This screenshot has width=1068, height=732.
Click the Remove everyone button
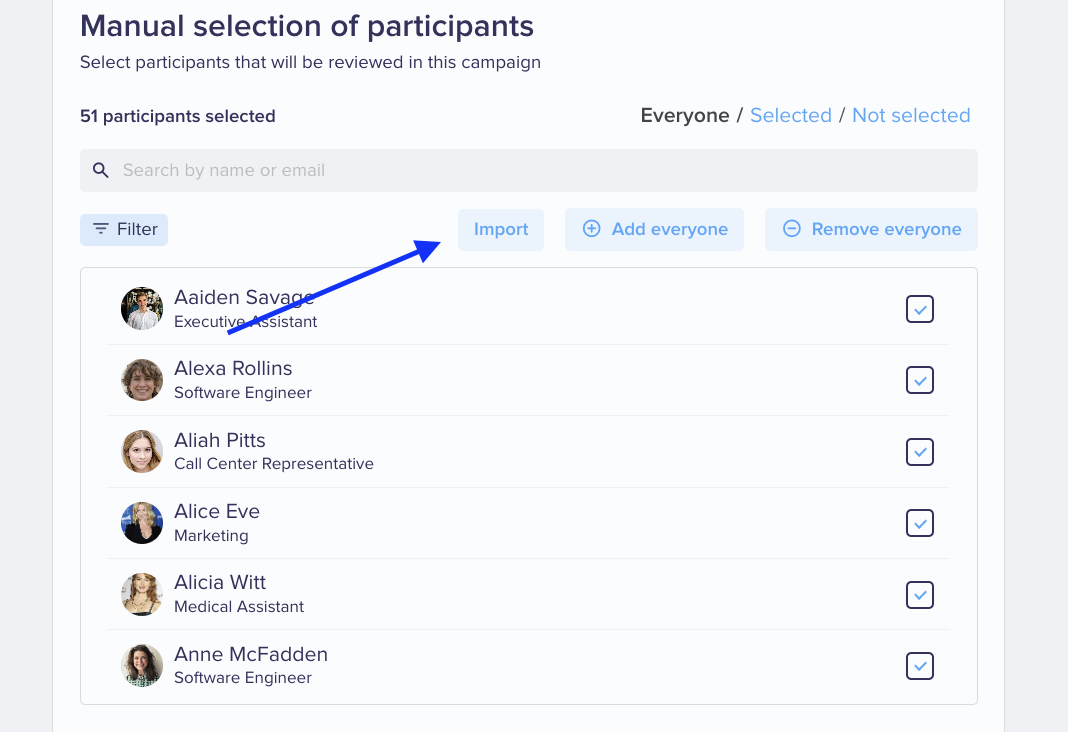coord(871,229)
